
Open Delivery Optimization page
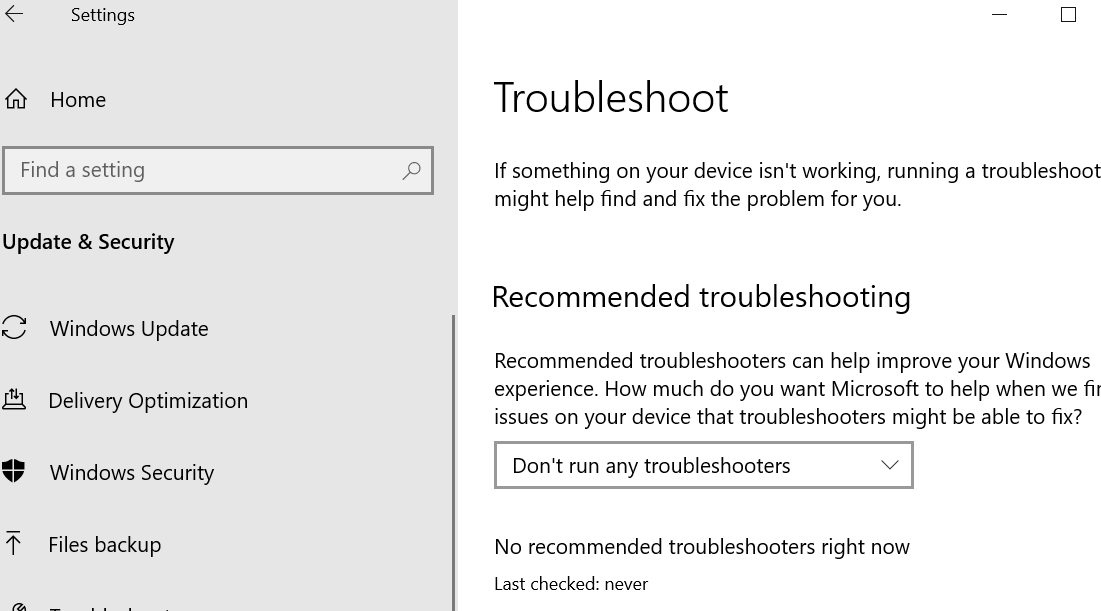click(148, 400)
